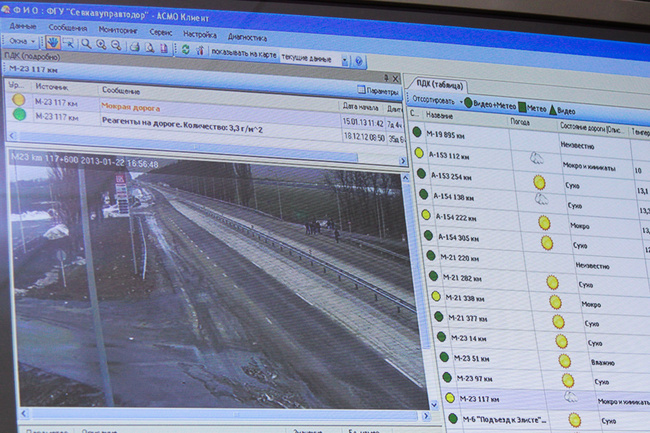Toggle показывать на карте option
This screenshot has height=433, width=650.
[243, 53]
